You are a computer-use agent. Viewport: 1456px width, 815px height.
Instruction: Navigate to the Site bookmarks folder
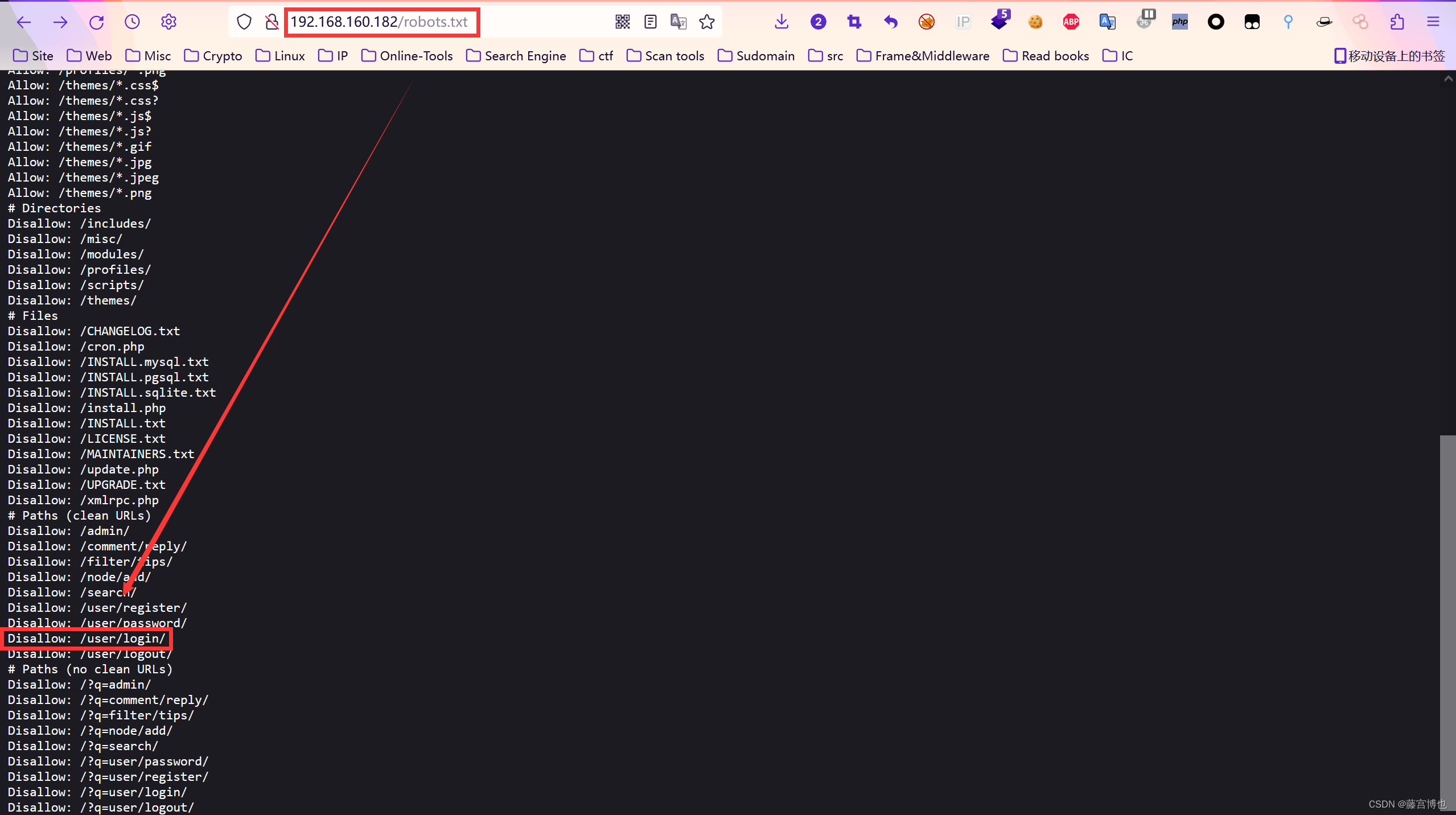pyautogui.click(x=37, y=55)
